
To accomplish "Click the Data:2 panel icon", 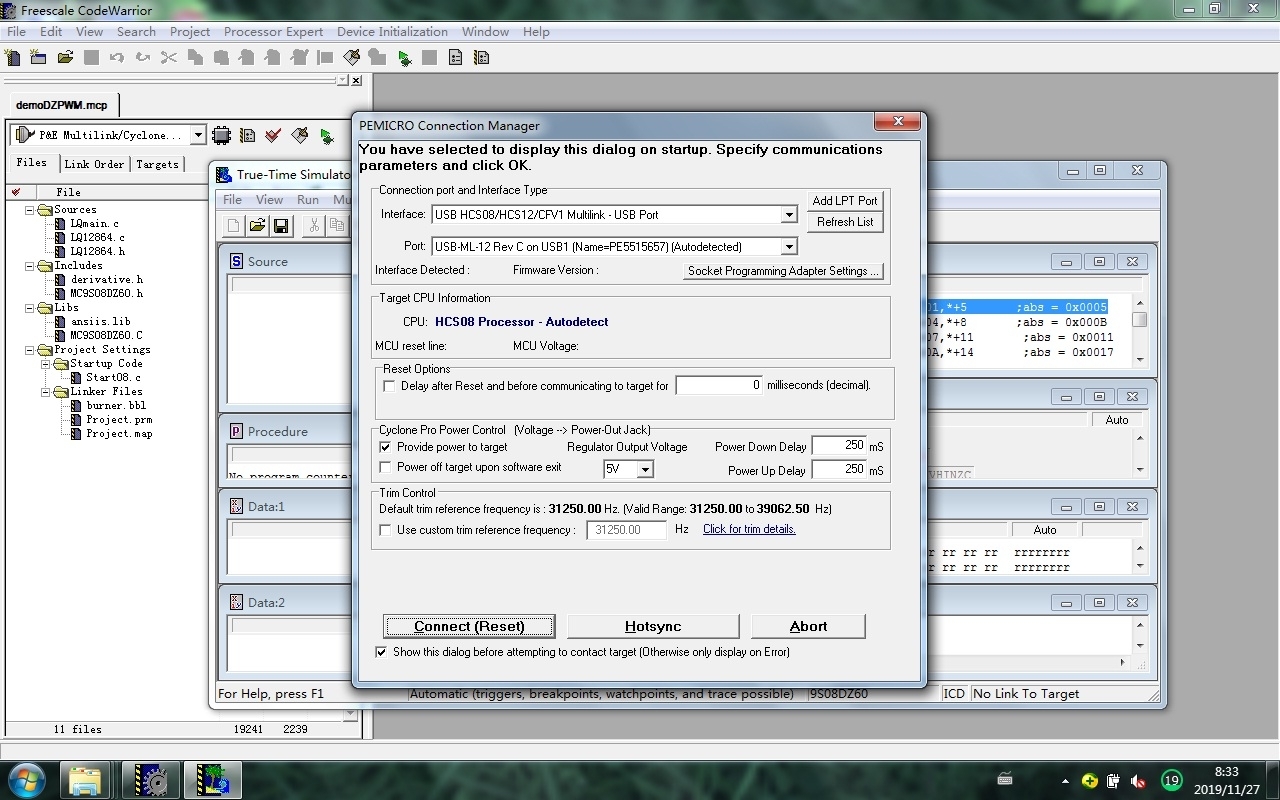I will coord(236,602).
